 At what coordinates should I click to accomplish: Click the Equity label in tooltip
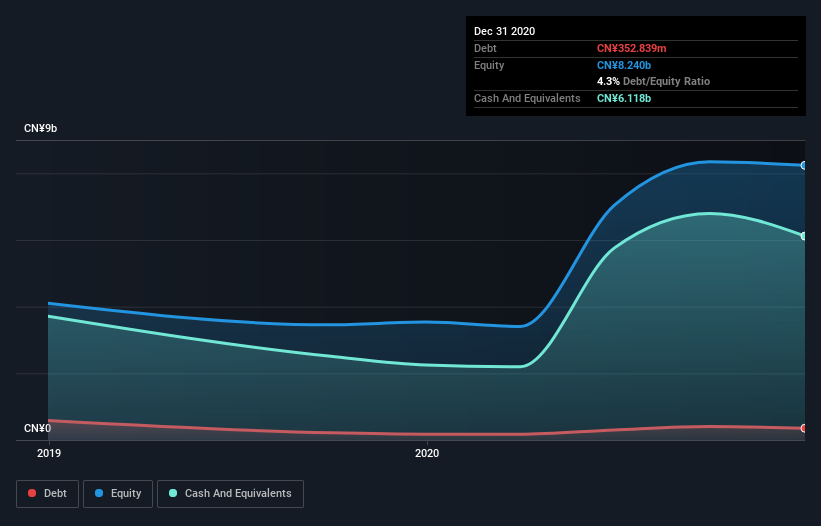(489, 65)
